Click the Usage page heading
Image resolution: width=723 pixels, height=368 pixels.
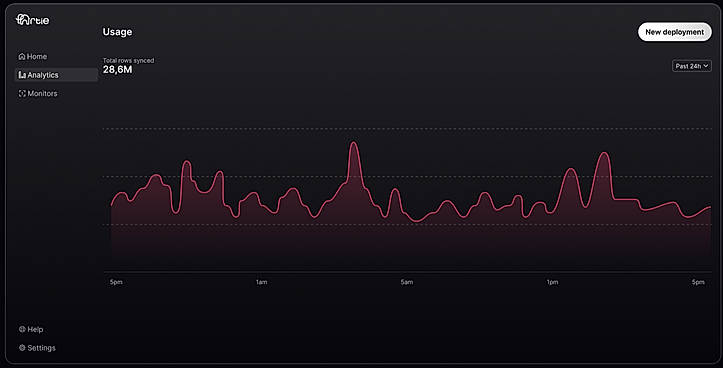[117, 32]
